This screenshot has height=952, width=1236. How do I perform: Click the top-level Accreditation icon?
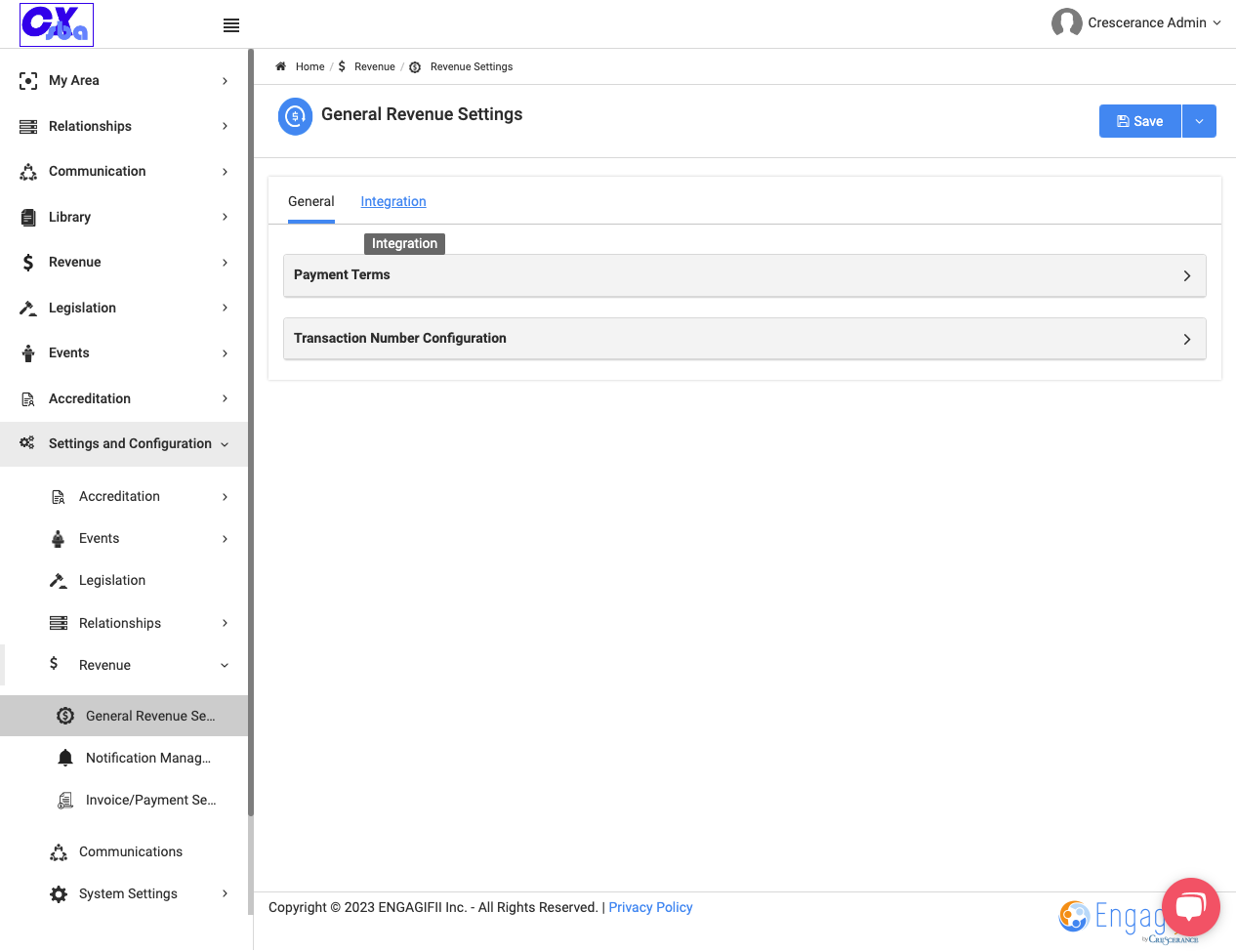pos(28,399)
